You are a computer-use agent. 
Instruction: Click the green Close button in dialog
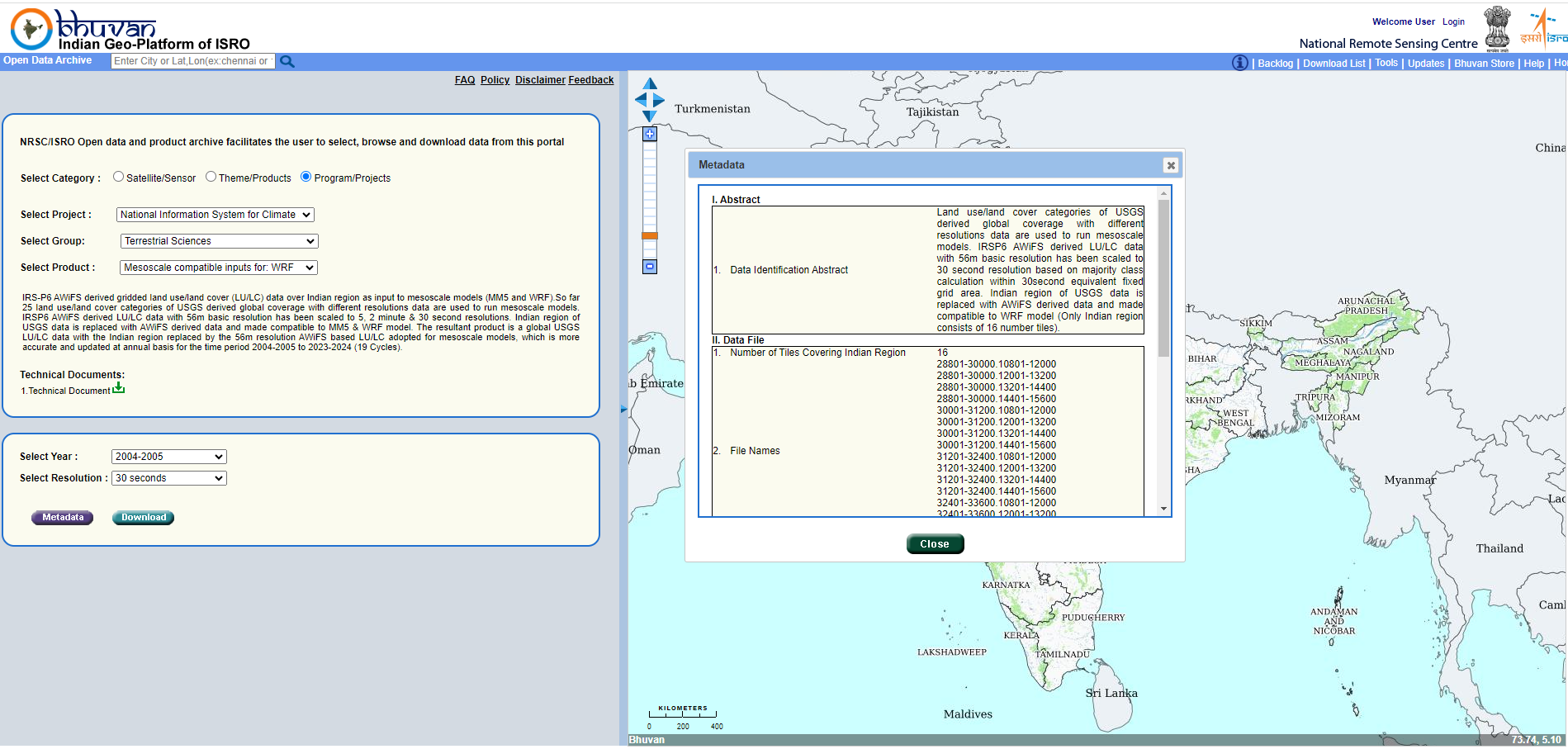tap(935, 544)
